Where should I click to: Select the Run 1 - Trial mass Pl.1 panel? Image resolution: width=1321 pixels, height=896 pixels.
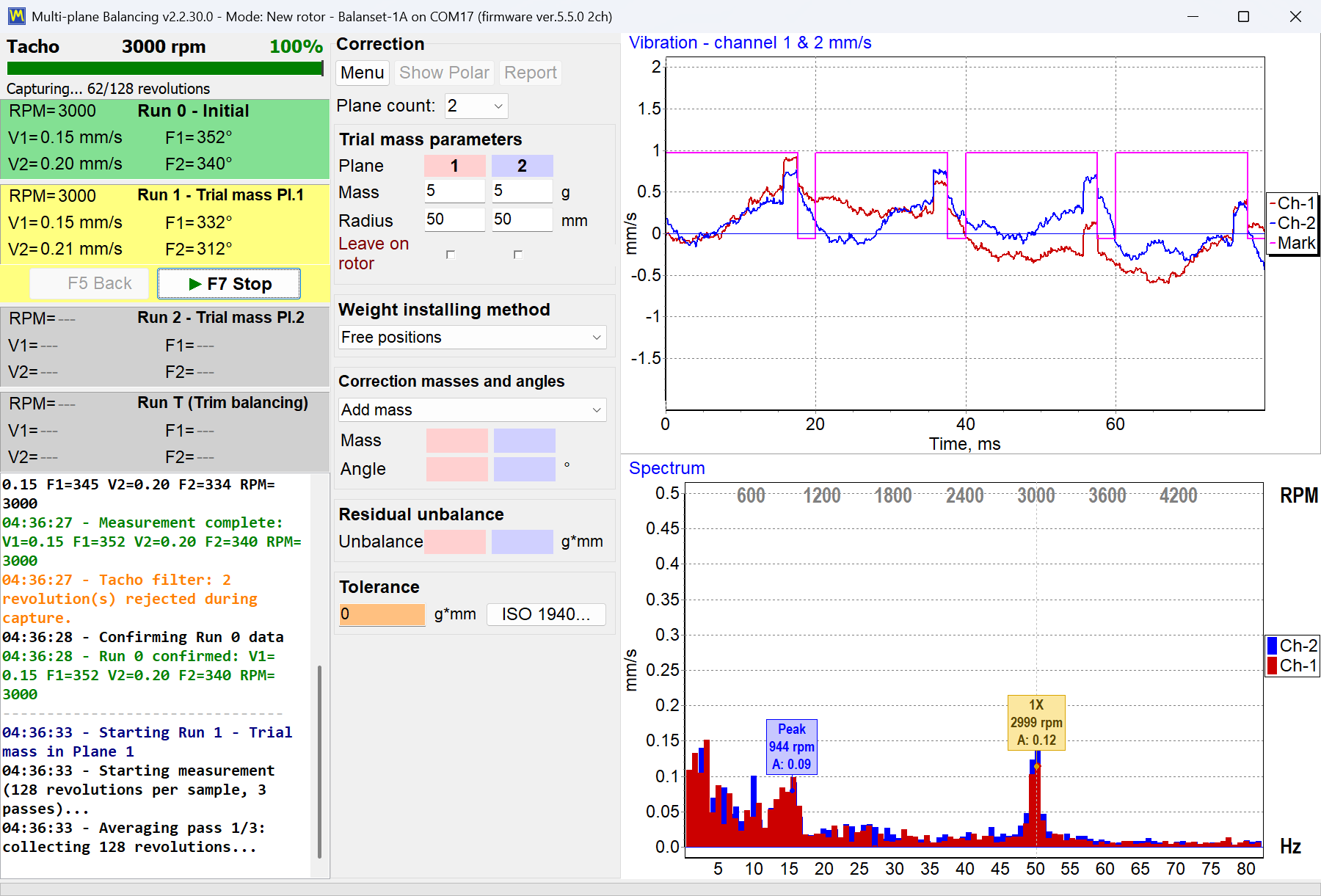coord(164,224)
